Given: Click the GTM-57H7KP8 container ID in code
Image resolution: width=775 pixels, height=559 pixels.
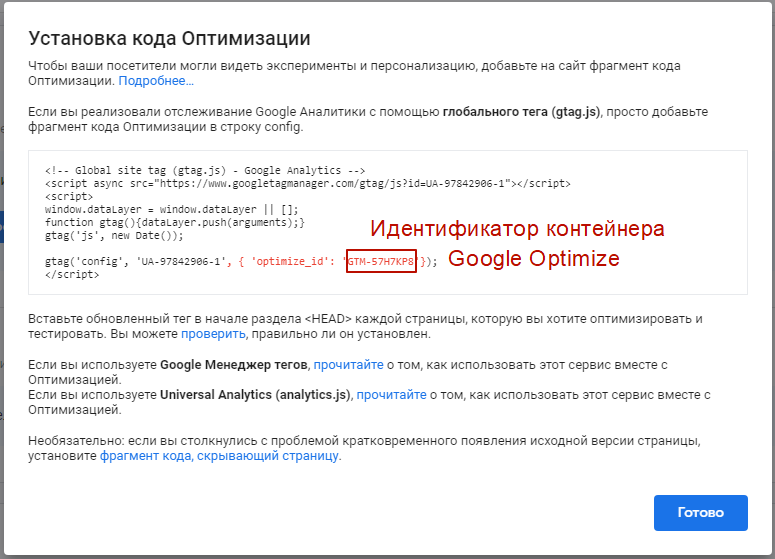Looking at the screenshot, I should click(x=381, y=261).
